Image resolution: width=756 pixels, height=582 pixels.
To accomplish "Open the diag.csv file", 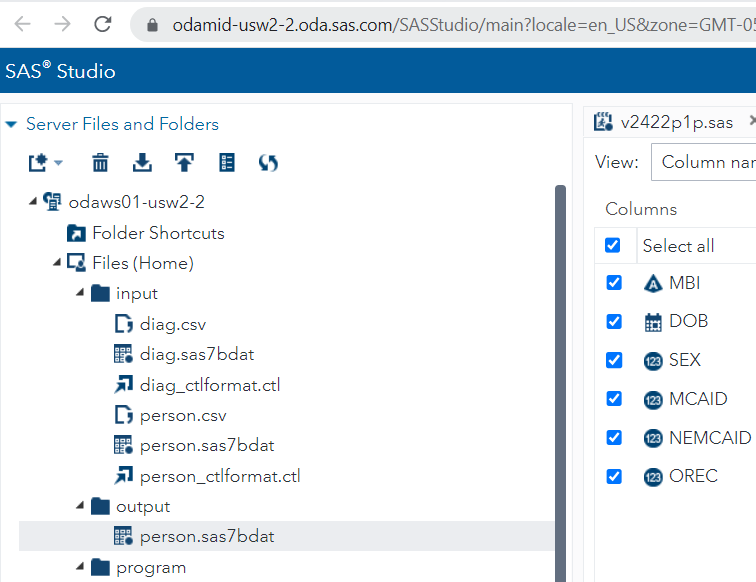I will pos(172,324).
